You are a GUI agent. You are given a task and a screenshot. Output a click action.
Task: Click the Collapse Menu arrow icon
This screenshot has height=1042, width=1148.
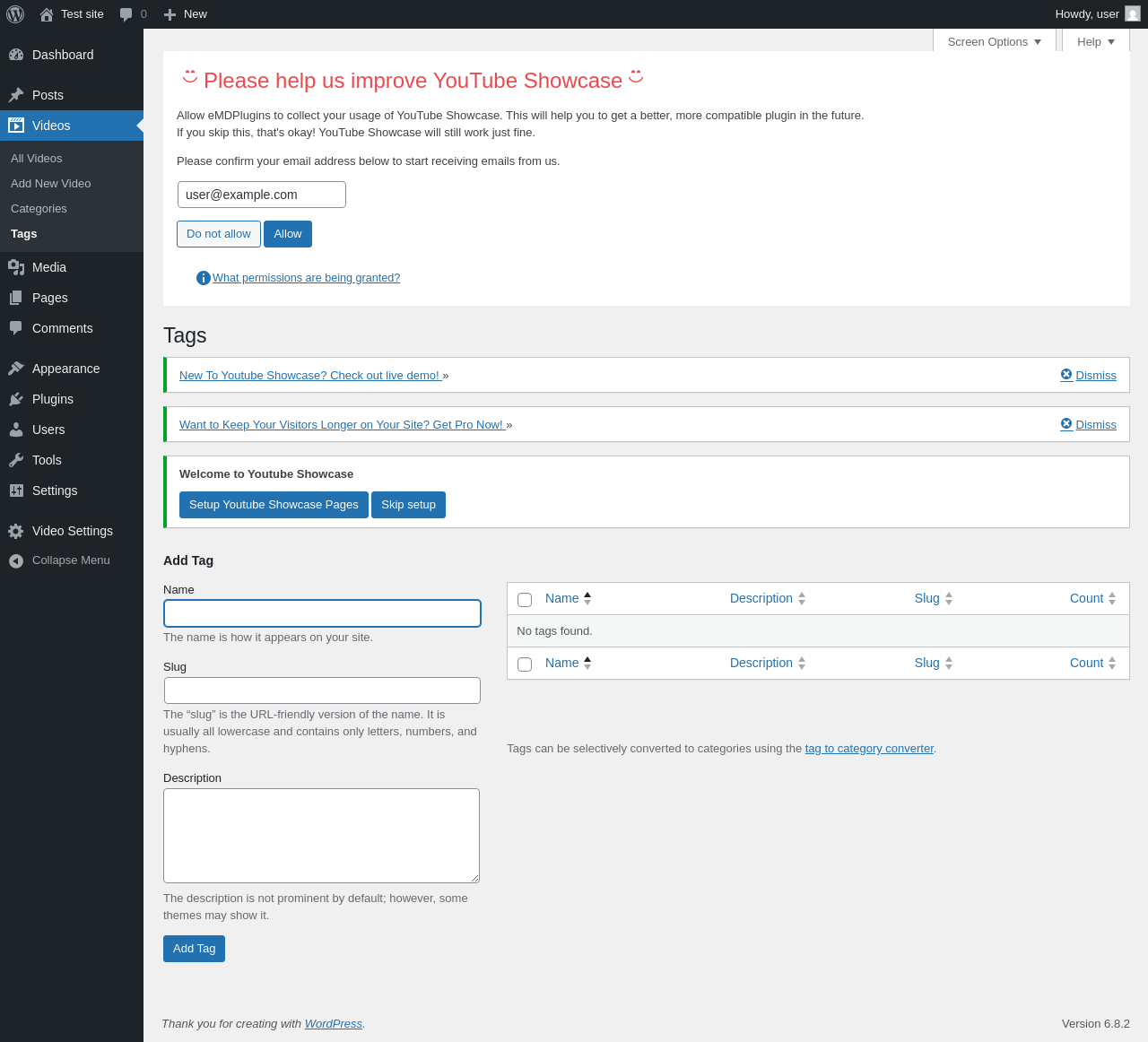pyautogui.click(x=16, y=560)
